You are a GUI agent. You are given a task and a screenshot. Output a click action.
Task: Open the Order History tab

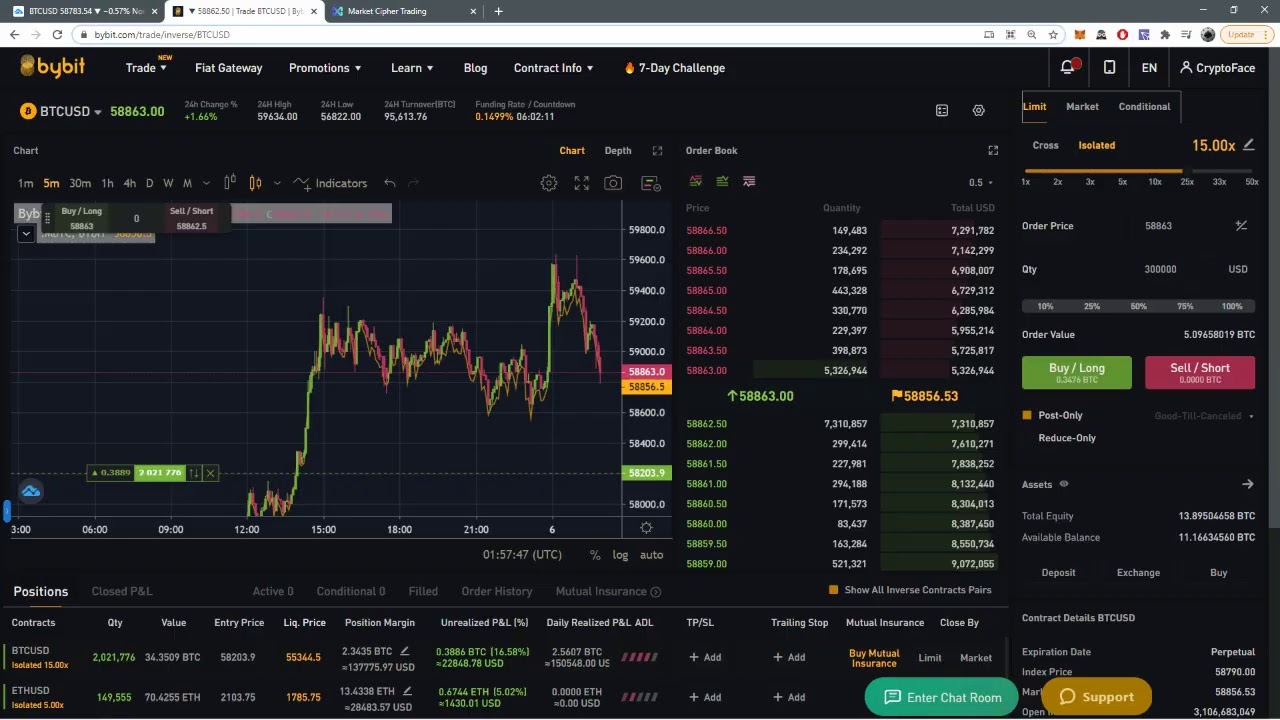pos(497,591)
